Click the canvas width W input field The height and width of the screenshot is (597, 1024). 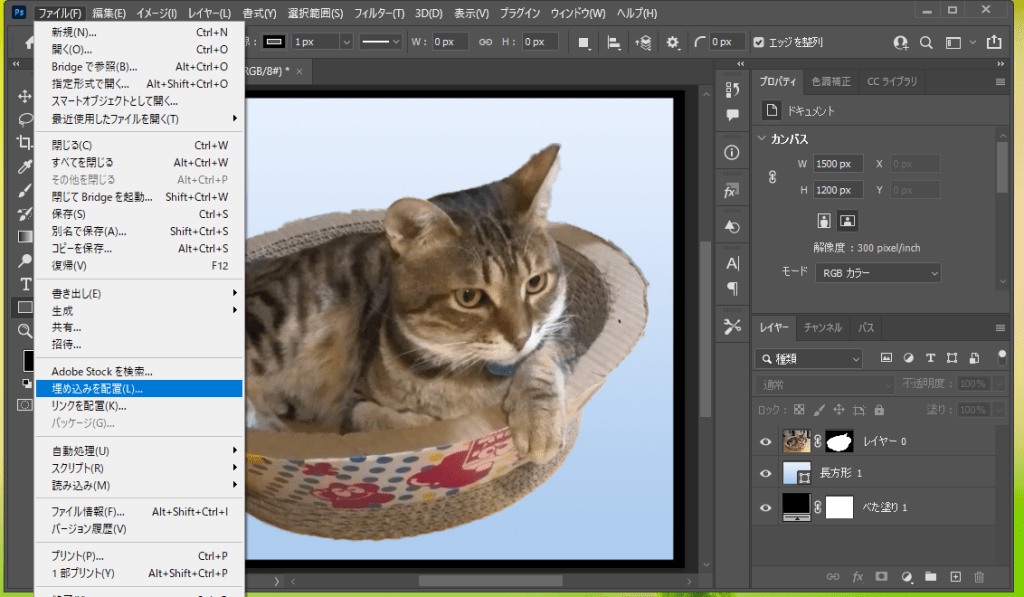[x=837, y=164]
